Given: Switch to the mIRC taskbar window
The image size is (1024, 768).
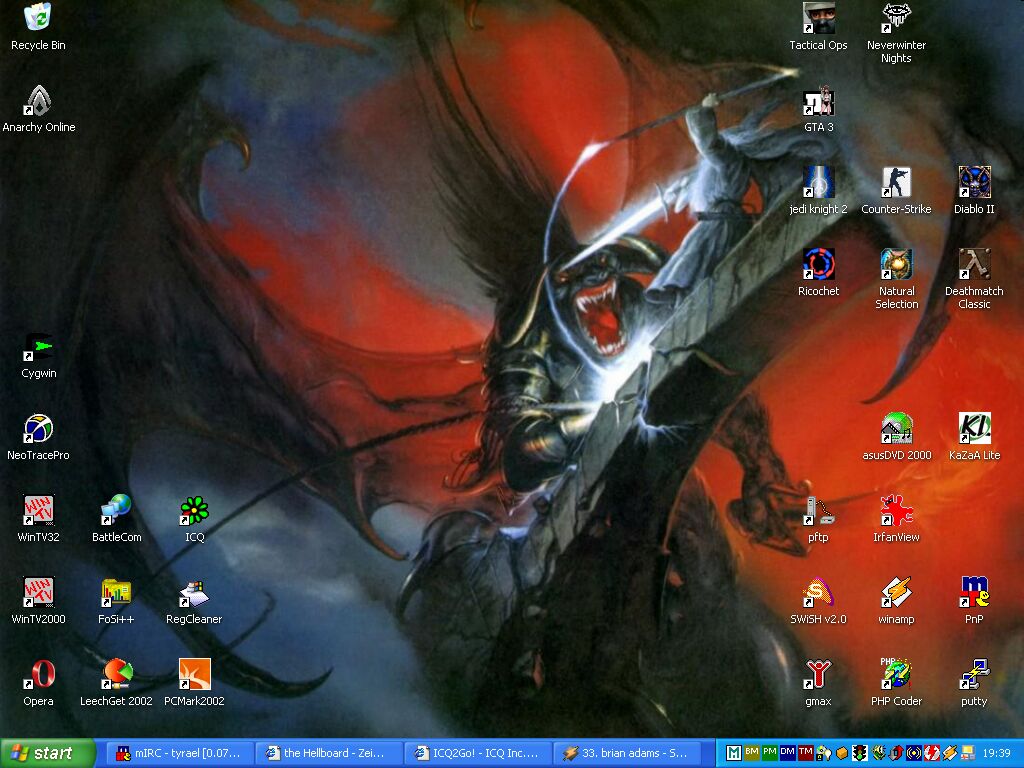Looking at the screenshot, I should pyautogui.click(x=178, y=753).
